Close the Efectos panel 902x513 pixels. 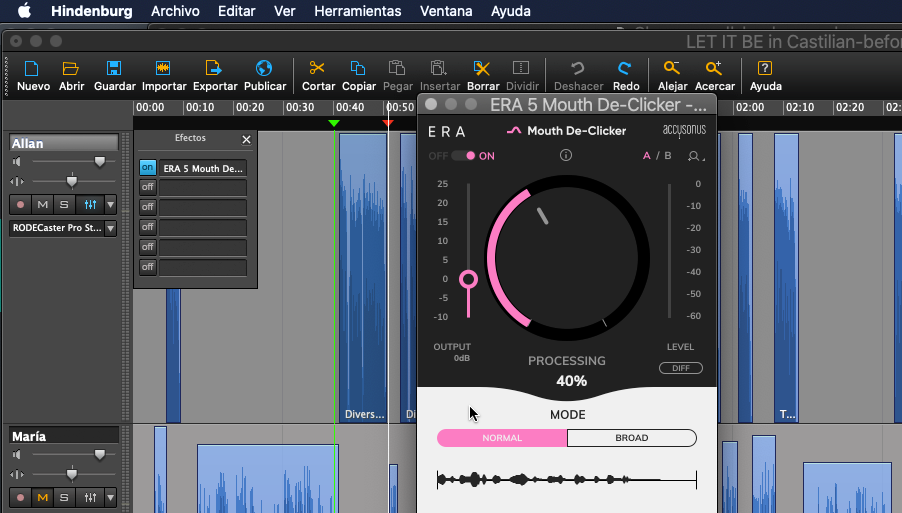pos(246,139)
